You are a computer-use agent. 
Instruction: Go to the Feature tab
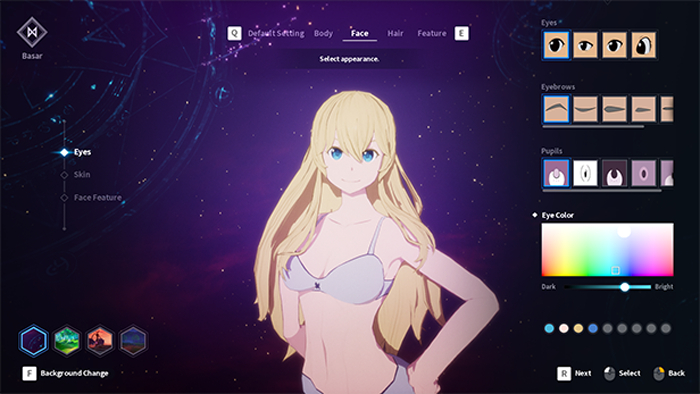pos(432,33)
